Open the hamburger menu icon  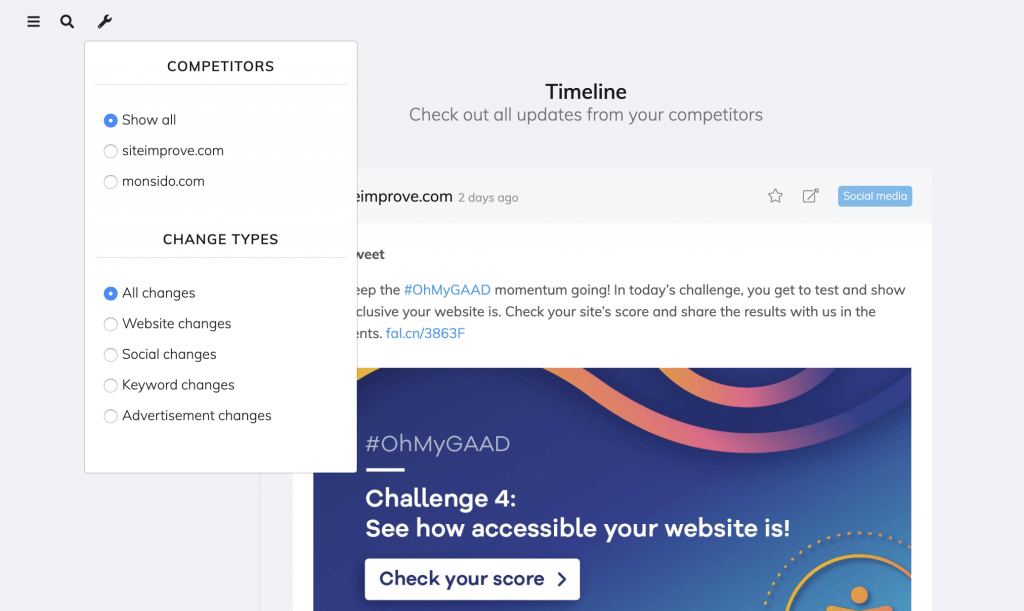33,22
